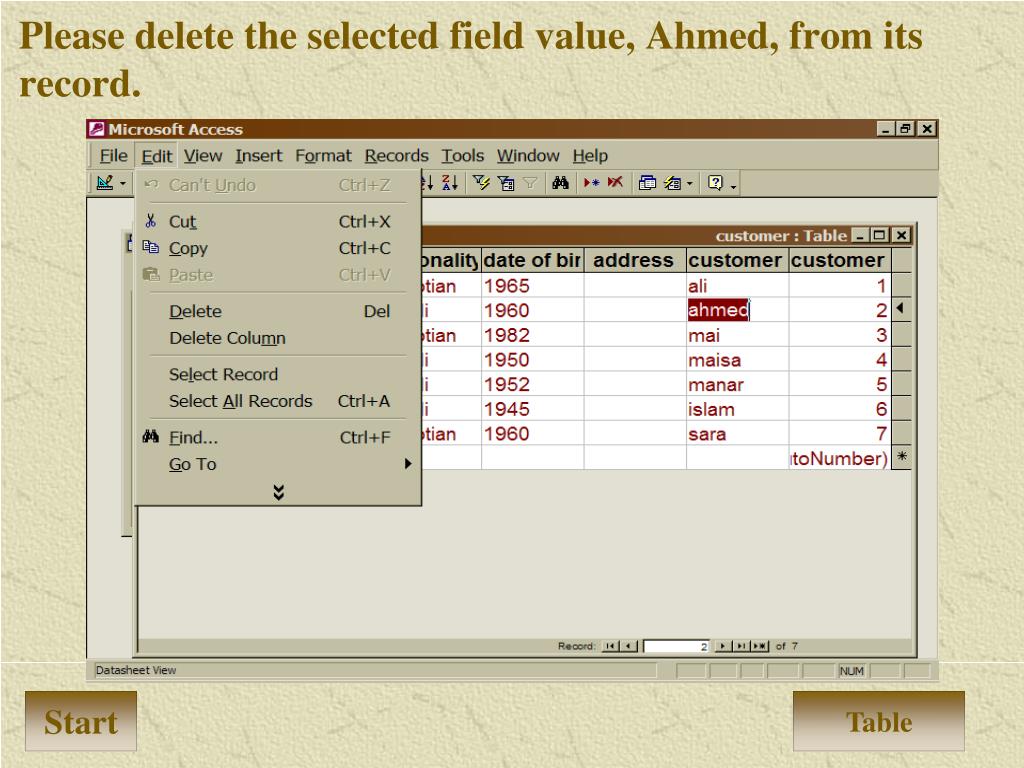
Task: Choose Delete Column in Edit menu
Action: point(278,338)
